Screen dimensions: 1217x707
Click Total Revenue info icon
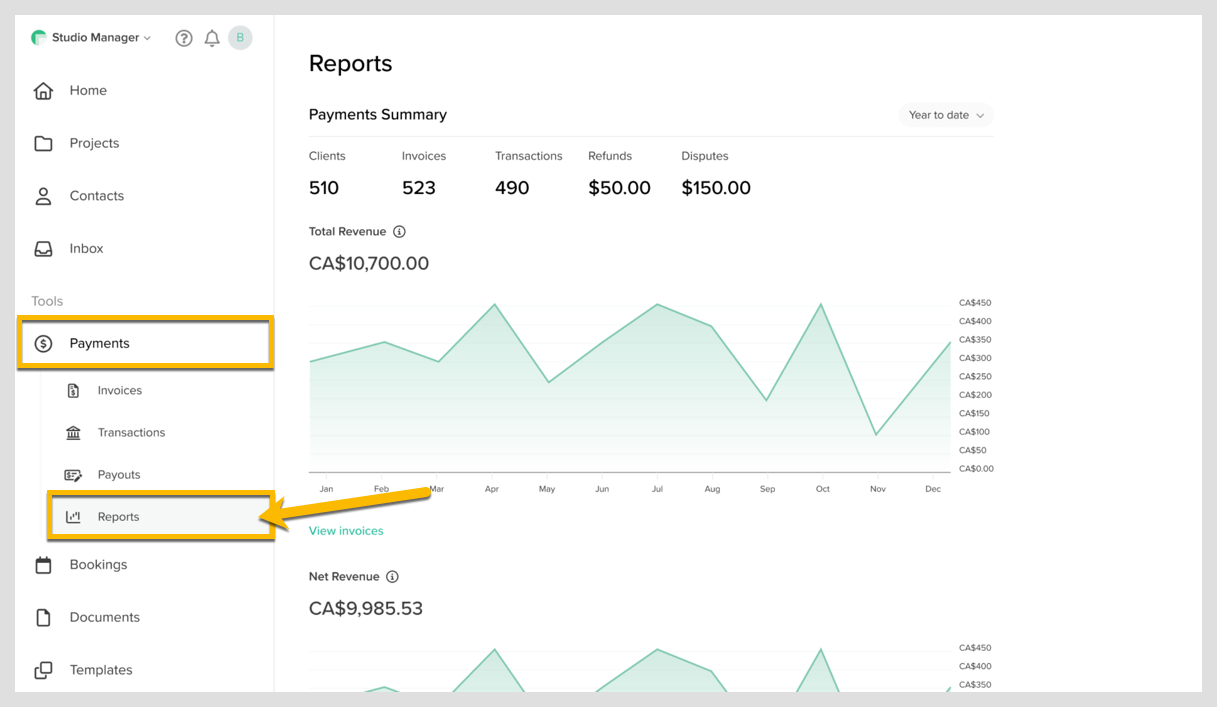[x=399, y=232]
